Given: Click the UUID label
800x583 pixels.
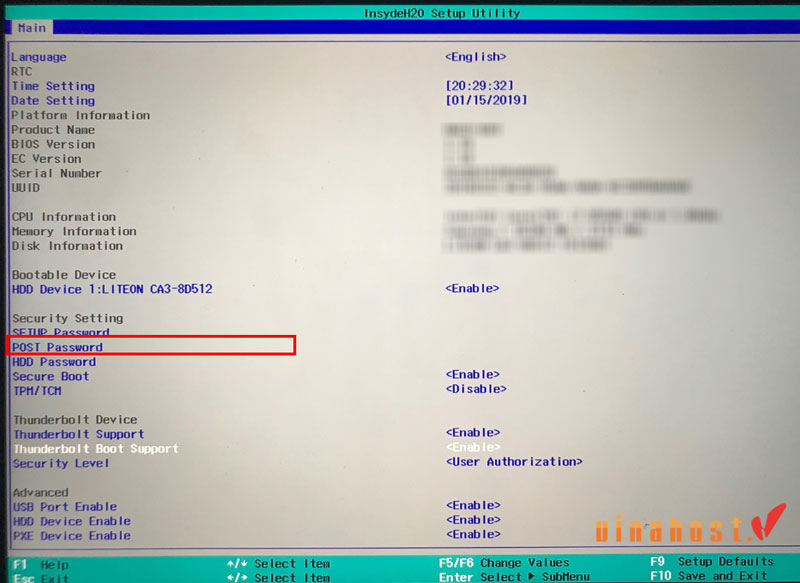Looking at the screenshot, I should tap(26, 188).
